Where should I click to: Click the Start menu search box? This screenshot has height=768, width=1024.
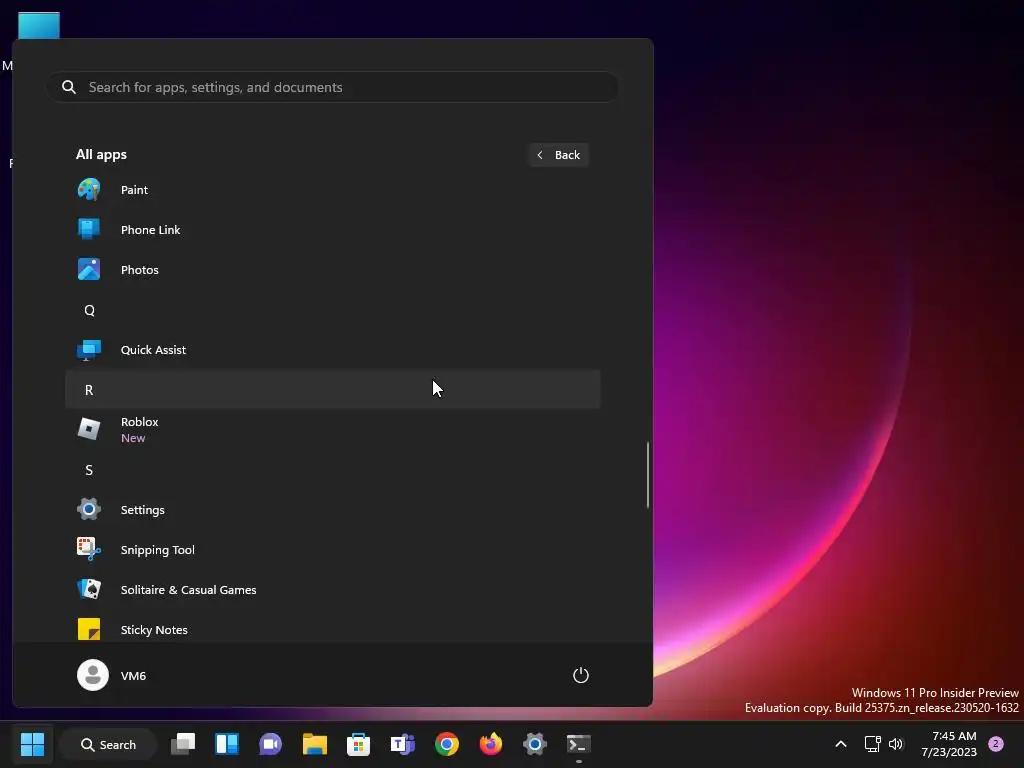[332, 87]
